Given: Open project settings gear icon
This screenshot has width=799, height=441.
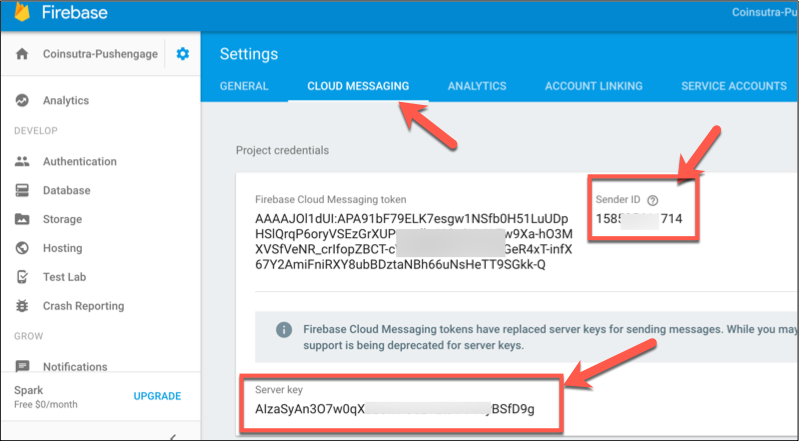Looking at the screenshot, I should (x=182, y=54).
